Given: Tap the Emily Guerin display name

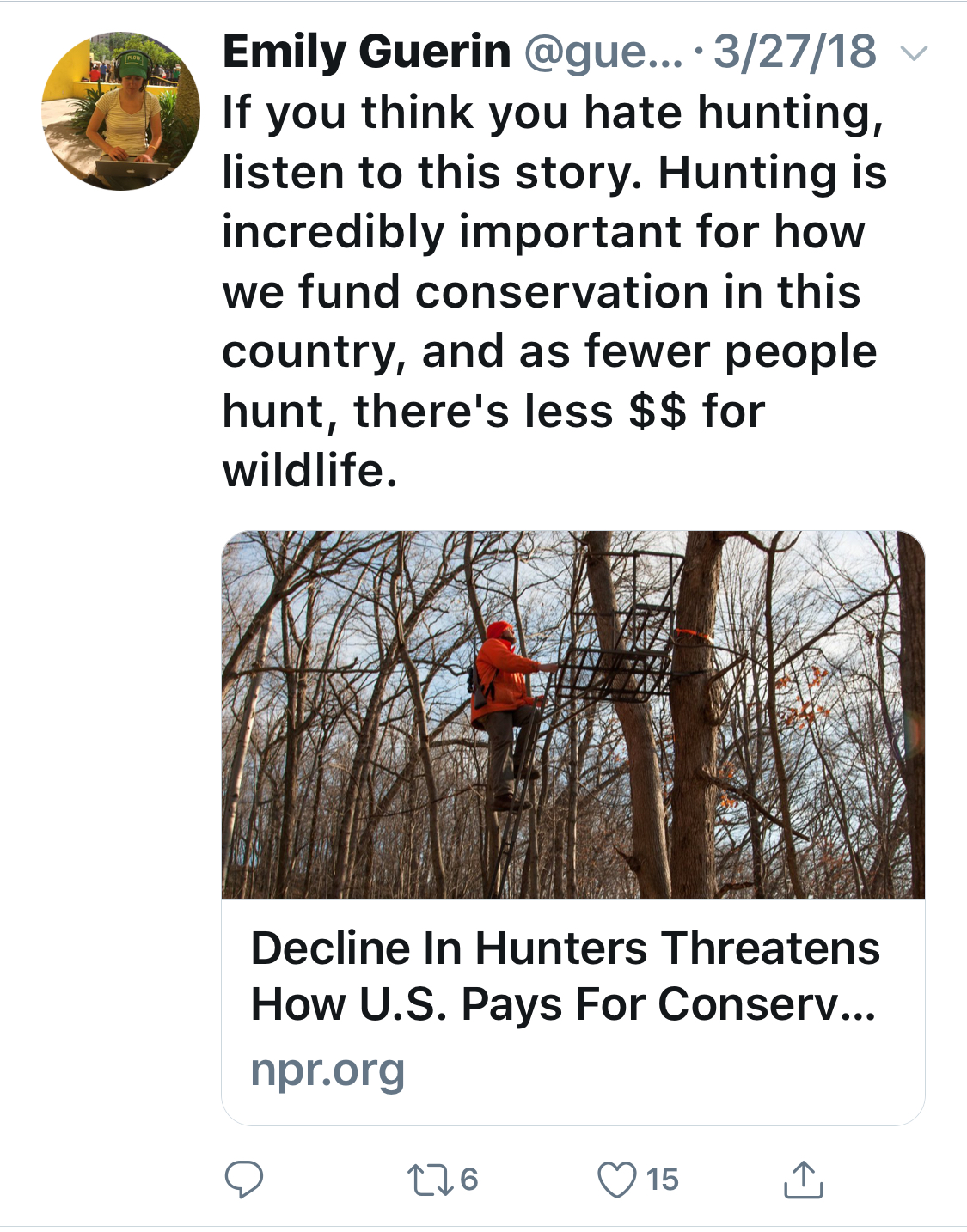Looking at the screenshot, I should point(366,52).
